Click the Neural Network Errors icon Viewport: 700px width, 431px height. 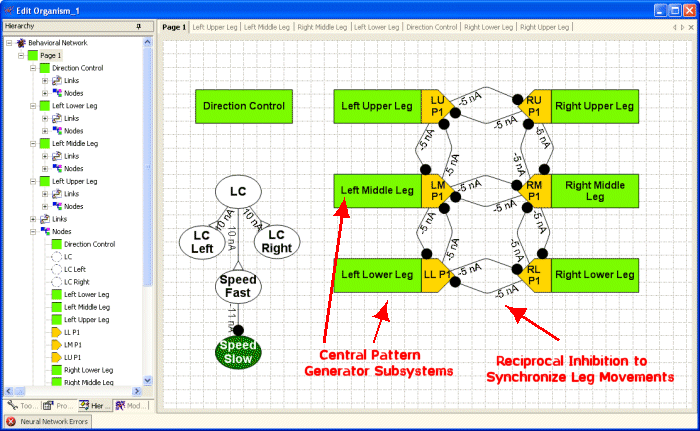coord(11,422)
